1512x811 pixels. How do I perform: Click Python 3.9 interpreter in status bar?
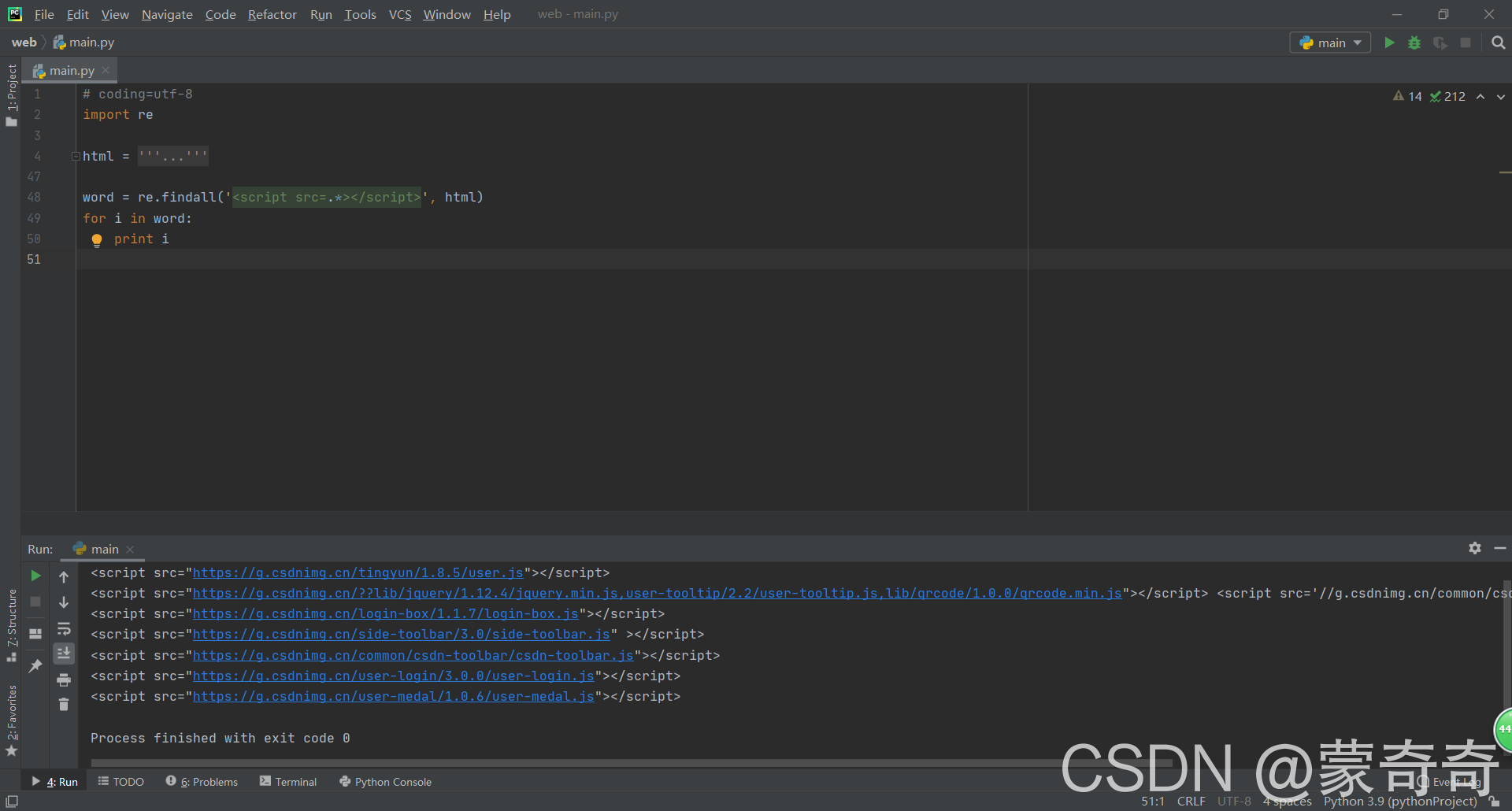(x=1400, y=802)
